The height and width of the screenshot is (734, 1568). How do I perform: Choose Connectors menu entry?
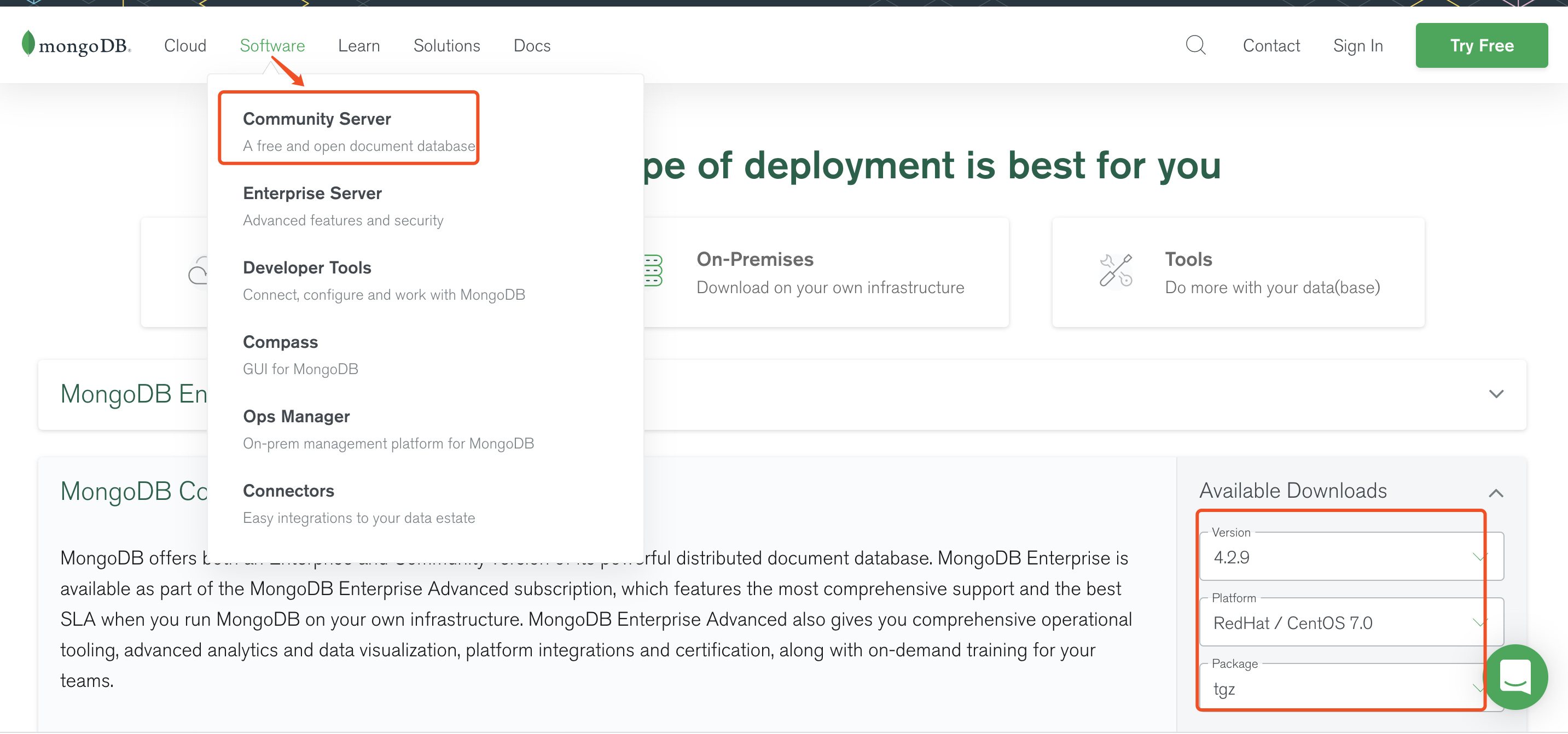(x=359, y=503)
